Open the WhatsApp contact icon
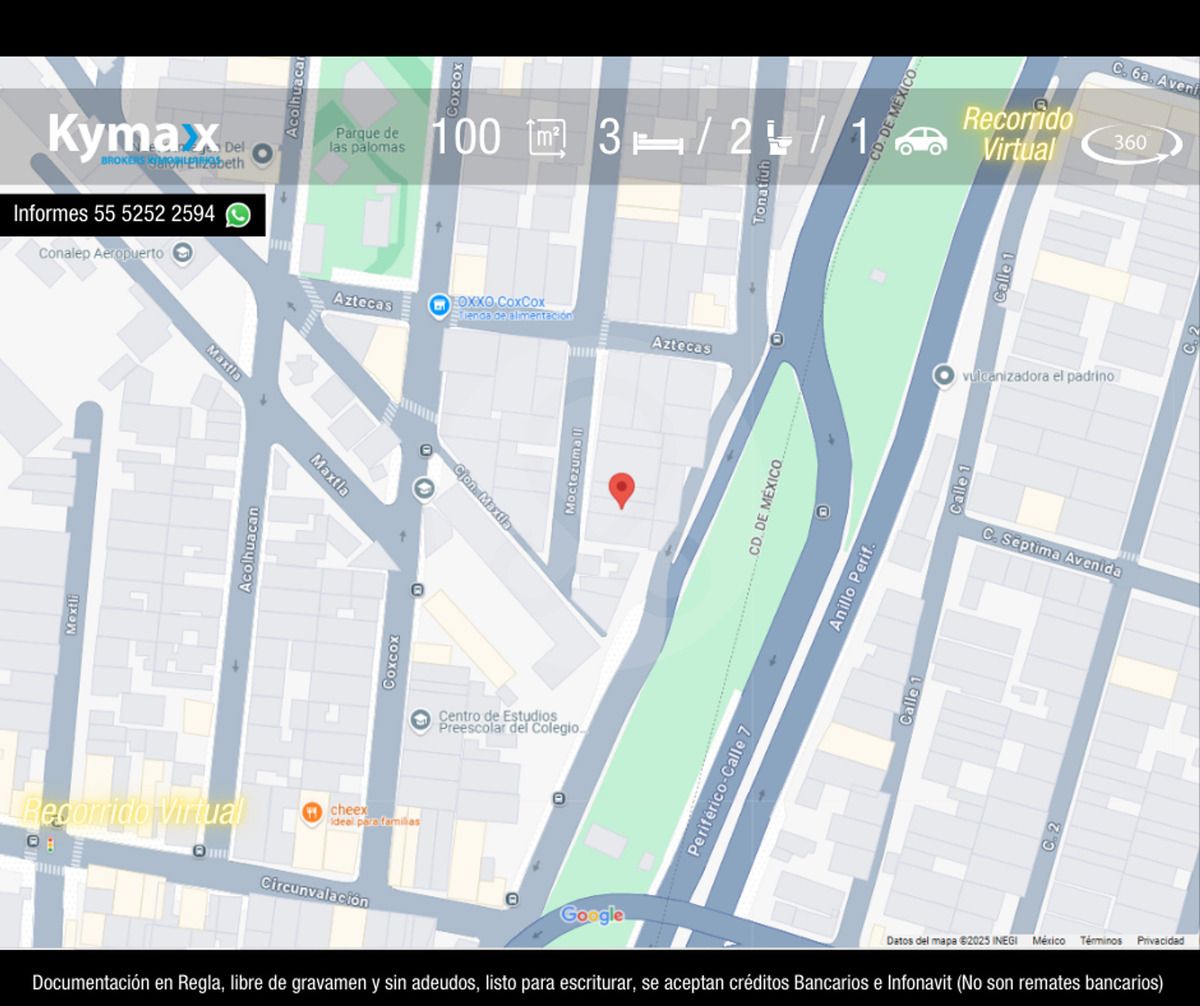This screenshot has height=1006, width=1200. click(x=238, y=214)
